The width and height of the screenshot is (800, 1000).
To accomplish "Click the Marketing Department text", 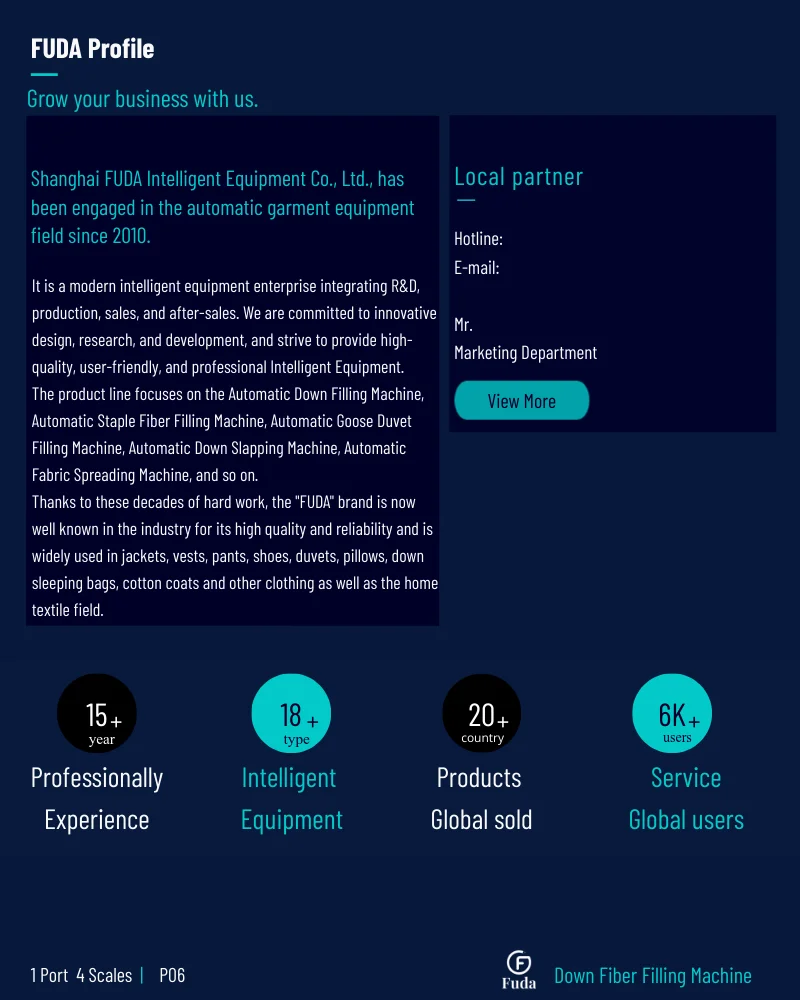I will (525, 353).
